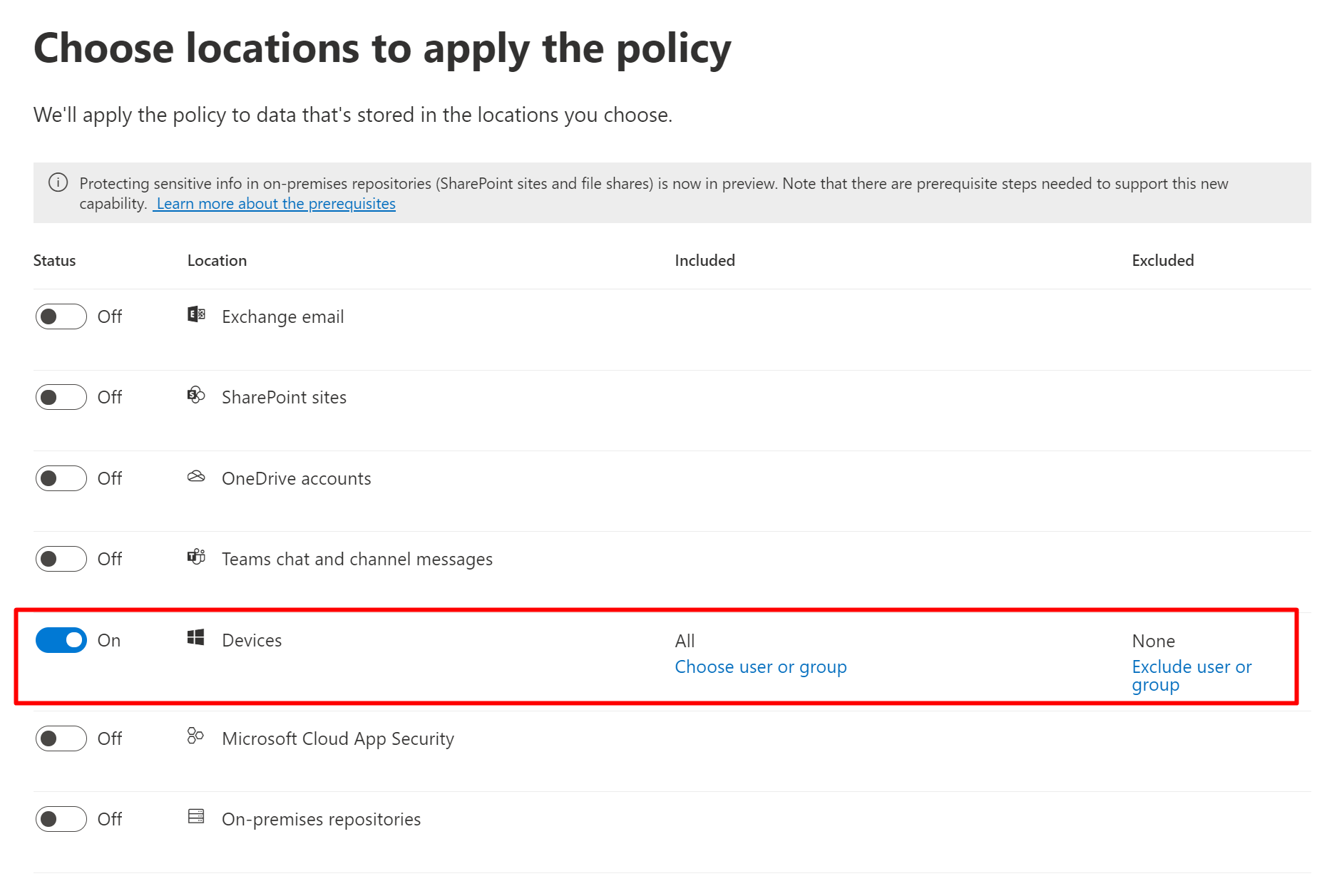The height and width of the screenshot is (896, 1327).
Task: Turn off the Devices toggle
Action: coord(61,640)
